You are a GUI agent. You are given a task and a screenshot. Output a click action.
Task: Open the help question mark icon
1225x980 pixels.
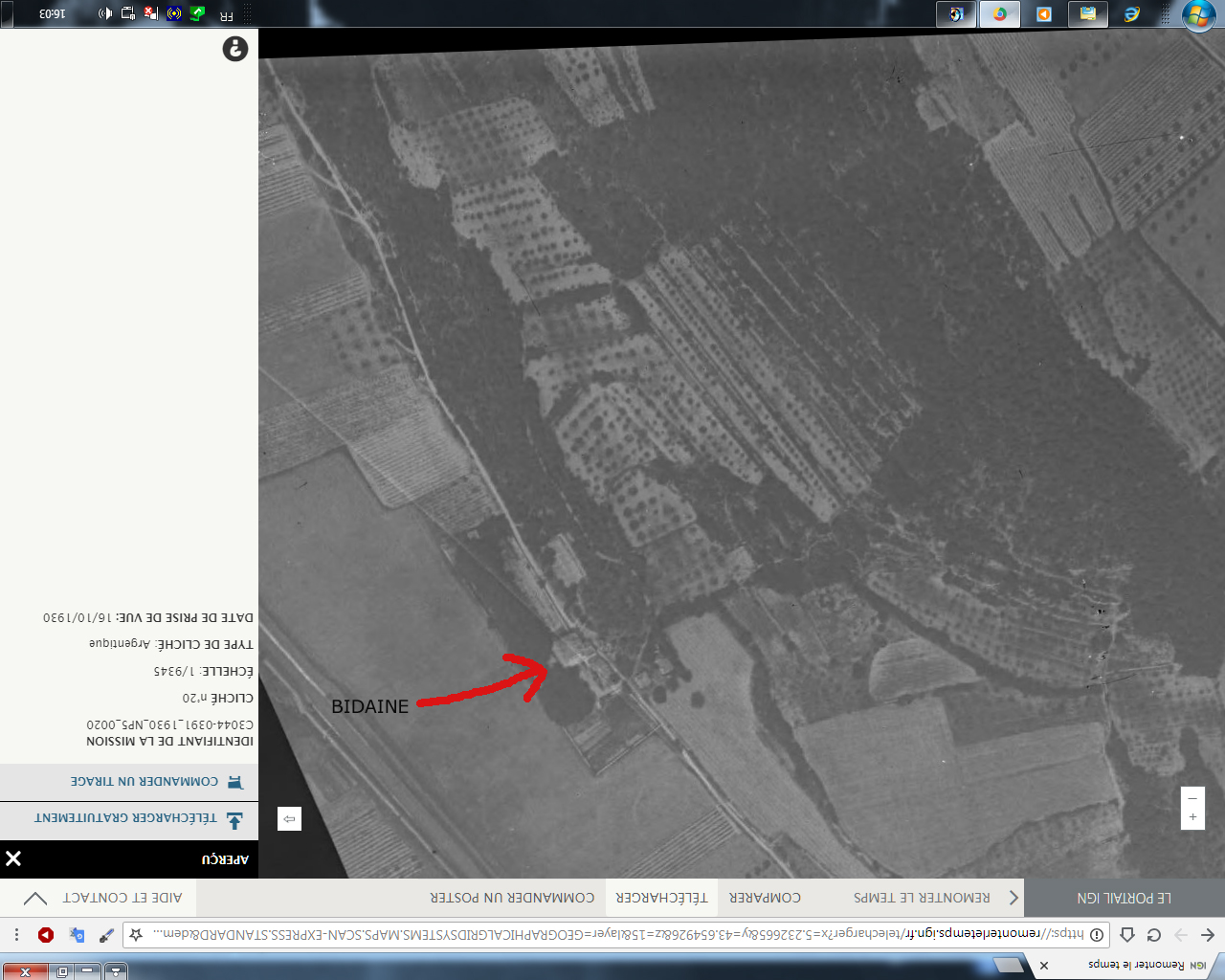click(x=235, y=49)
